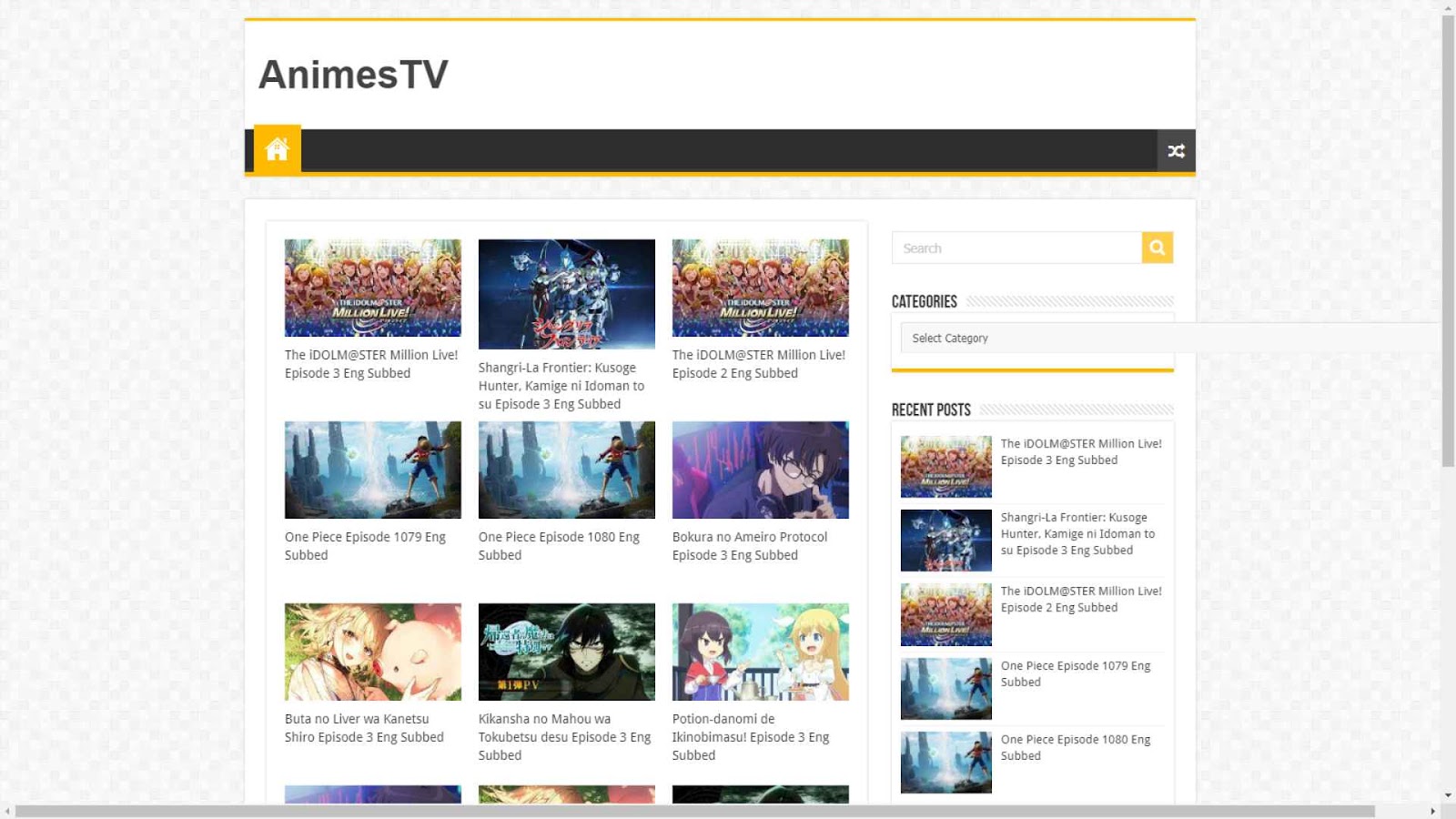Click the horizontal scrollbar thumb
This screenshot has height=819, width=1456.
(695, 811)
